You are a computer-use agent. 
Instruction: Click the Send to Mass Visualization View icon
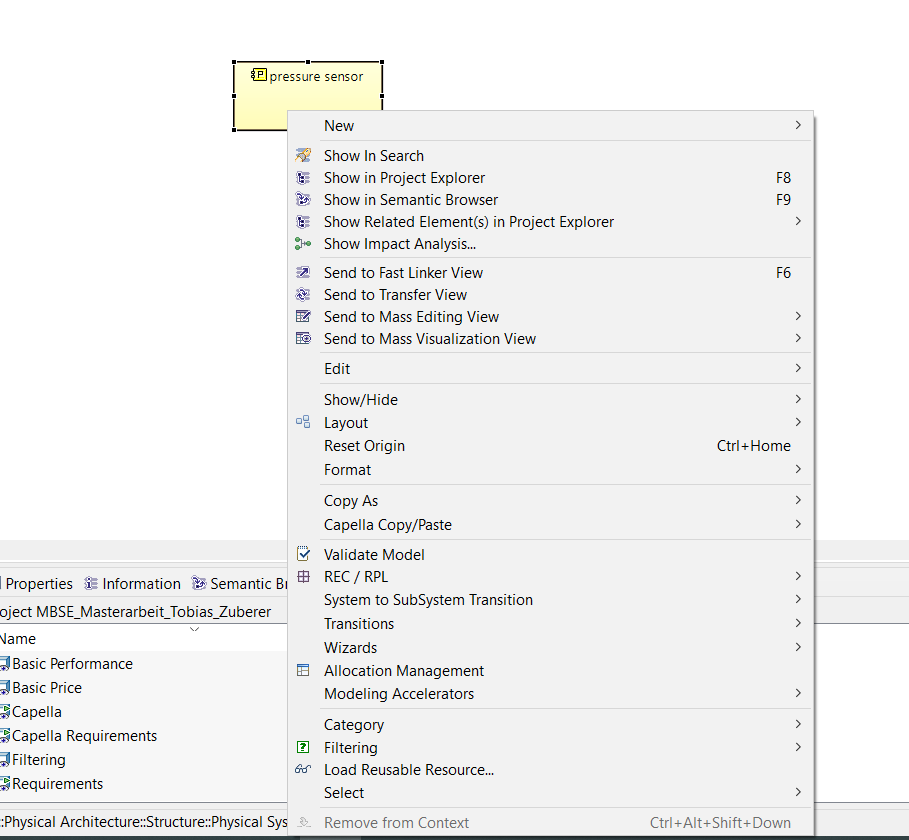[303, 339]
